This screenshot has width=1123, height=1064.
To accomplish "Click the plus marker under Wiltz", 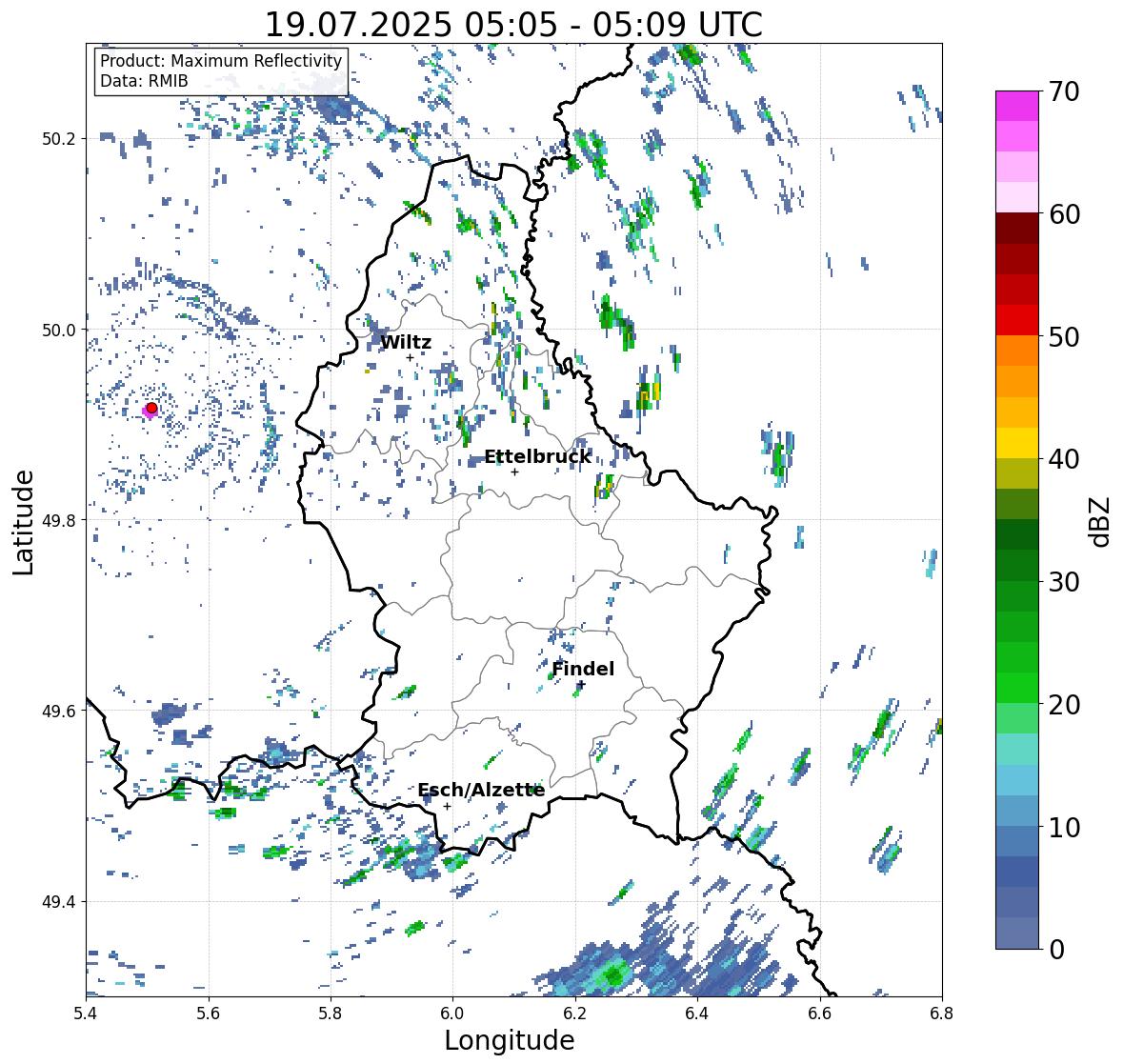I will click(x=411, y=357).
